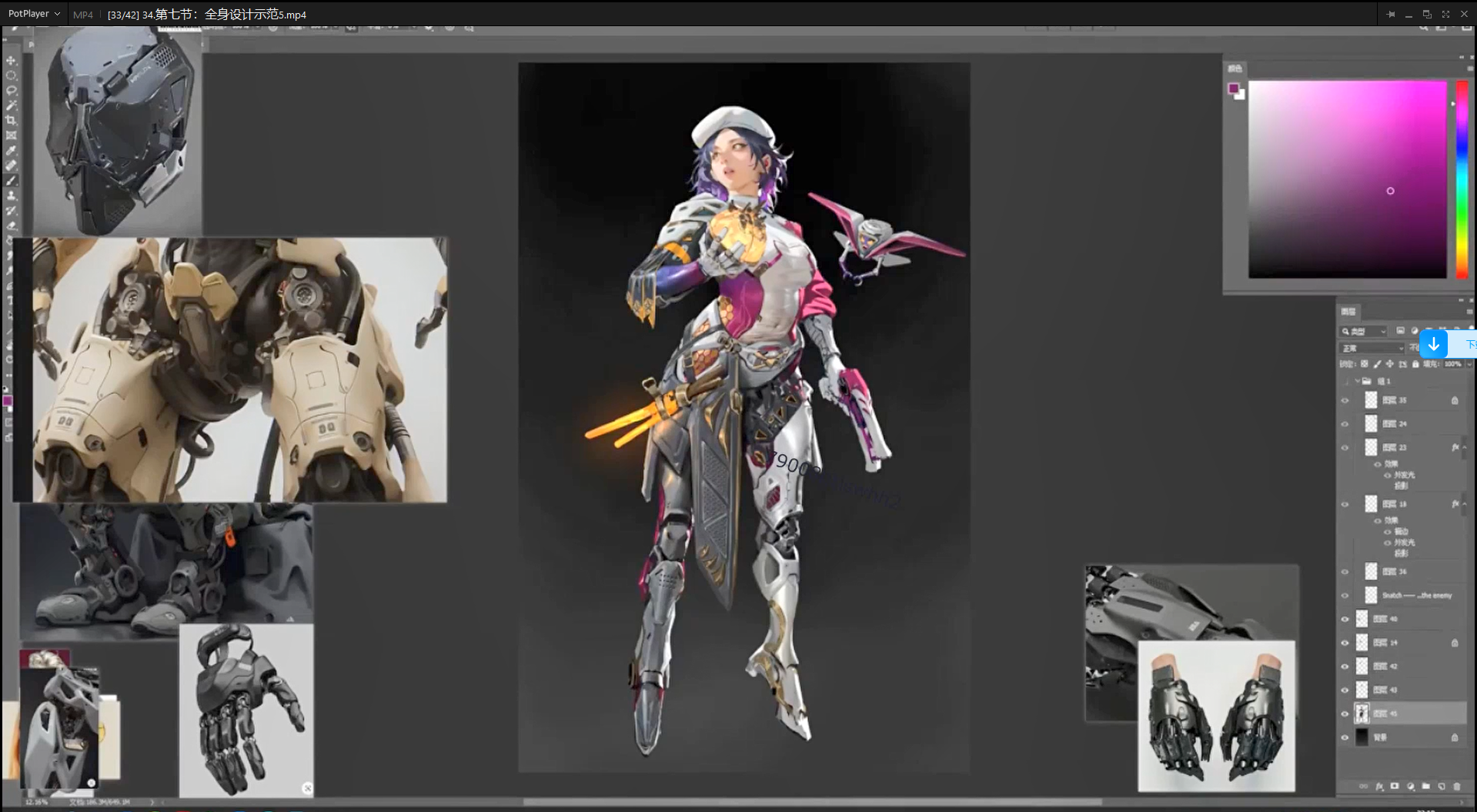The image size is (1477, 812).
Task: Click the helmet reference image
Action: pyautogui.click(x=117, y=132)
